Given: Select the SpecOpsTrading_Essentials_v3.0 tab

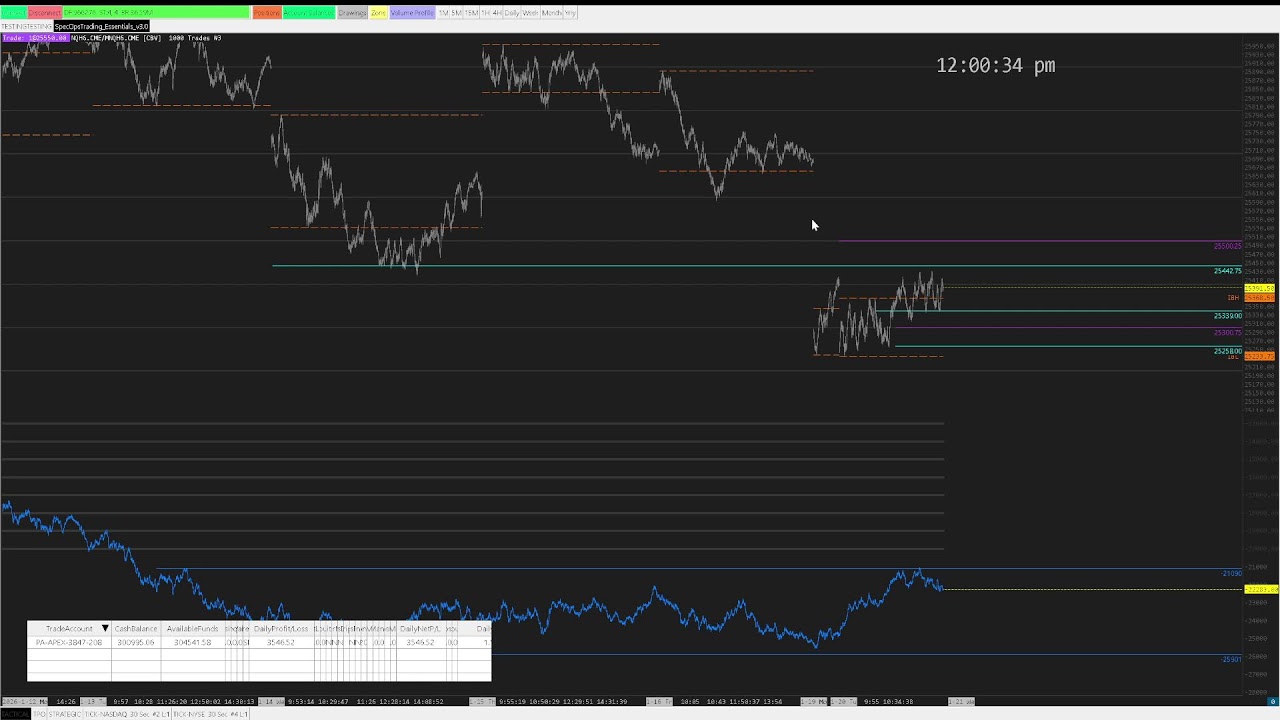Looking at the screenshot, I should tap(101, 26).
